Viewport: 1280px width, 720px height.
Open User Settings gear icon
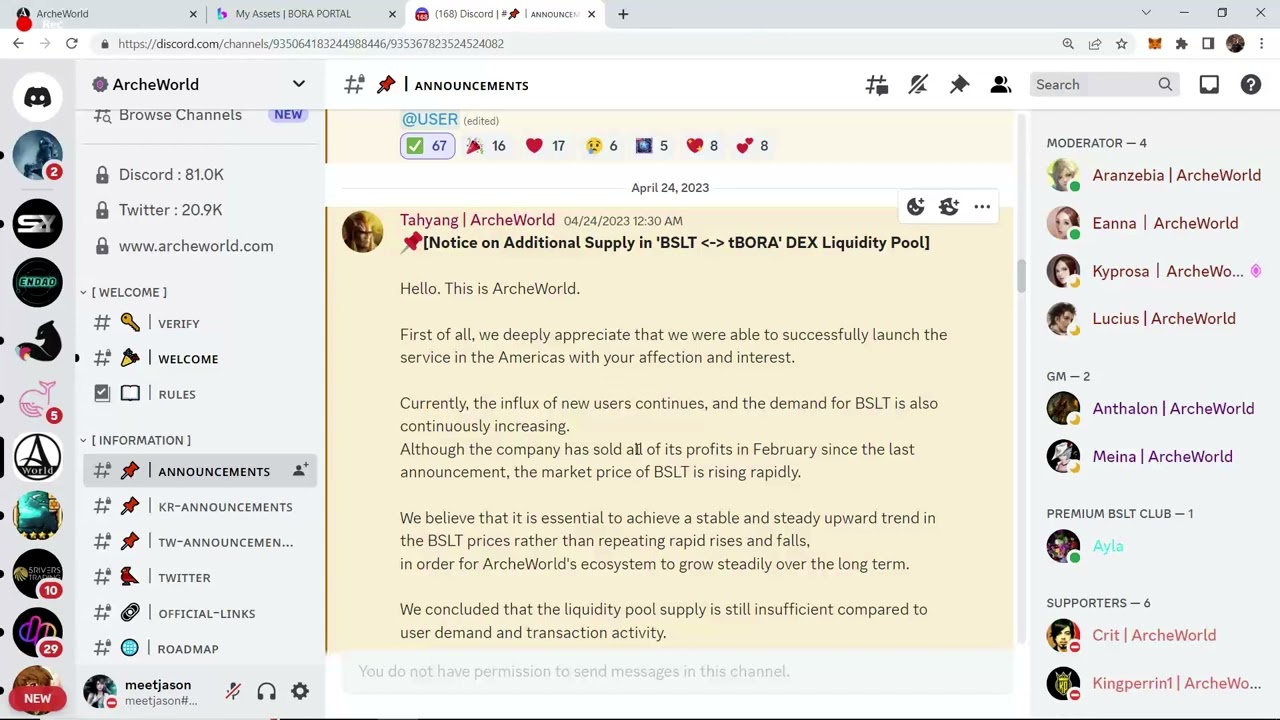coord(299,691)
